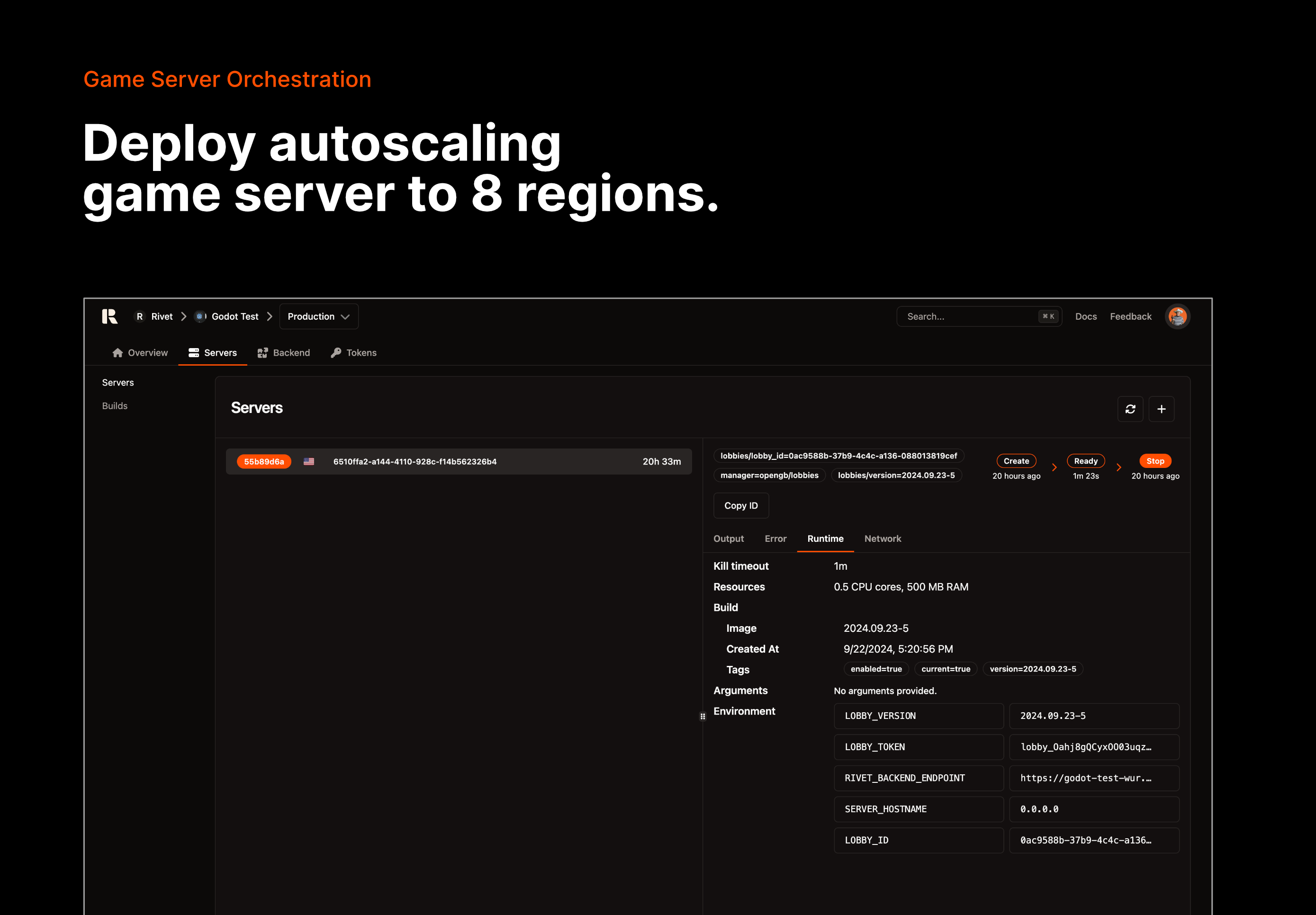Create a new server with plus button

click(1161, 409)
